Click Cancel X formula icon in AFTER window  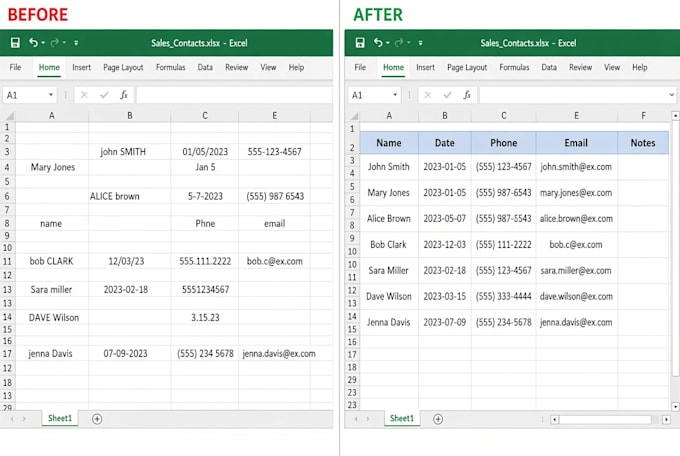coord(428,95)
